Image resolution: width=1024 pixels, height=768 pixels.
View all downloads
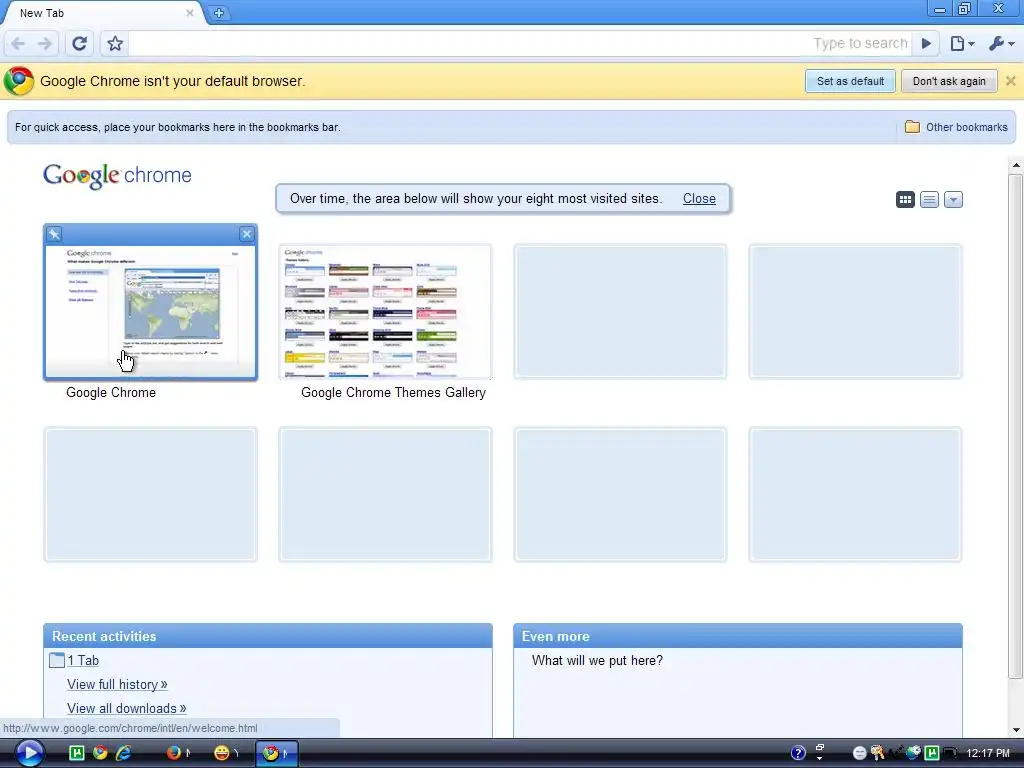click(x=127, y=709)
